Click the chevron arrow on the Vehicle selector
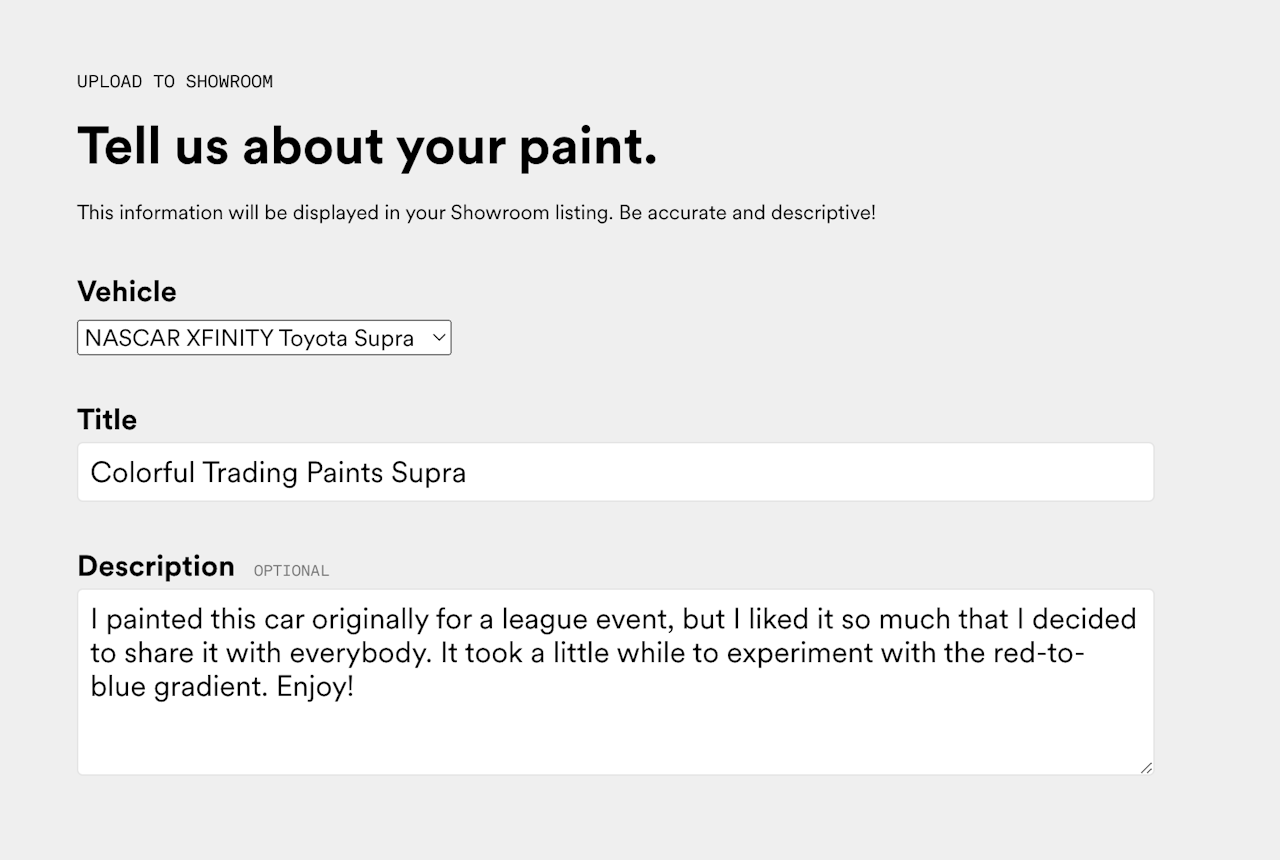 438,338
